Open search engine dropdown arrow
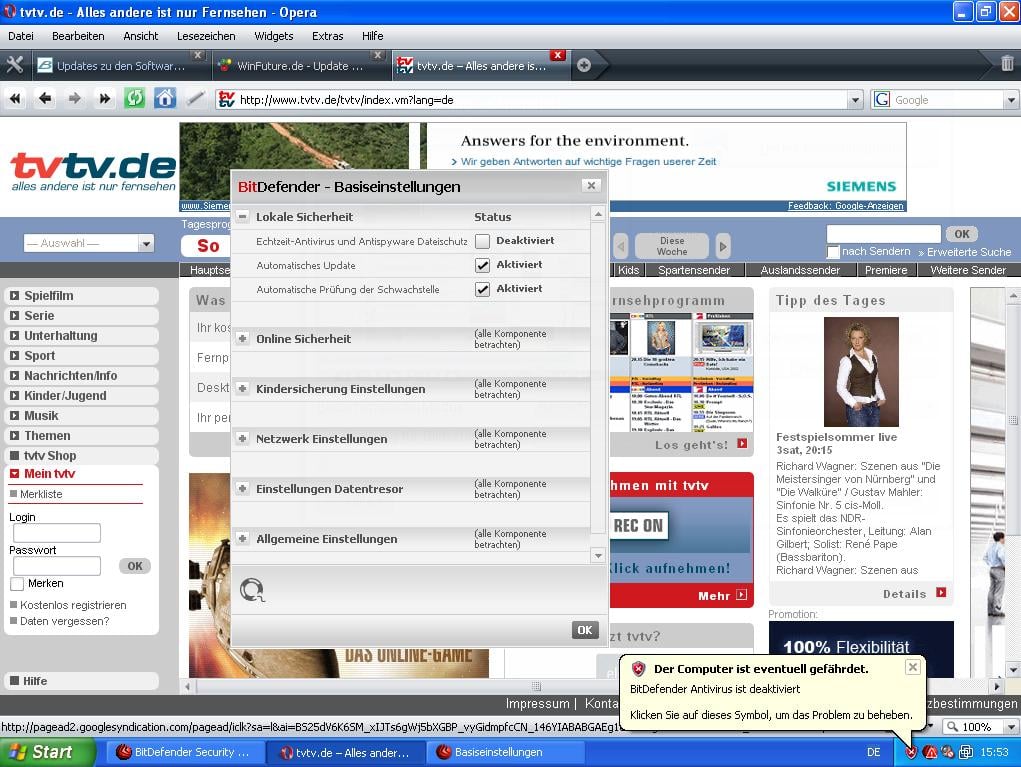The image size is (1021, 767). (1011, 100)
